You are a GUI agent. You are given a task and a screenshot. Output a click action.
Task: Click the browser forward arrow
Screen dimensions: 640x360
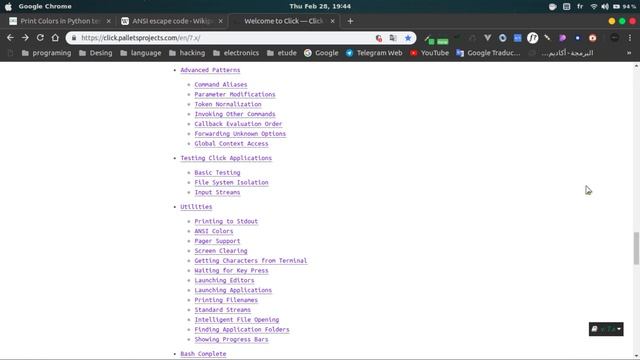click(25, 38)
